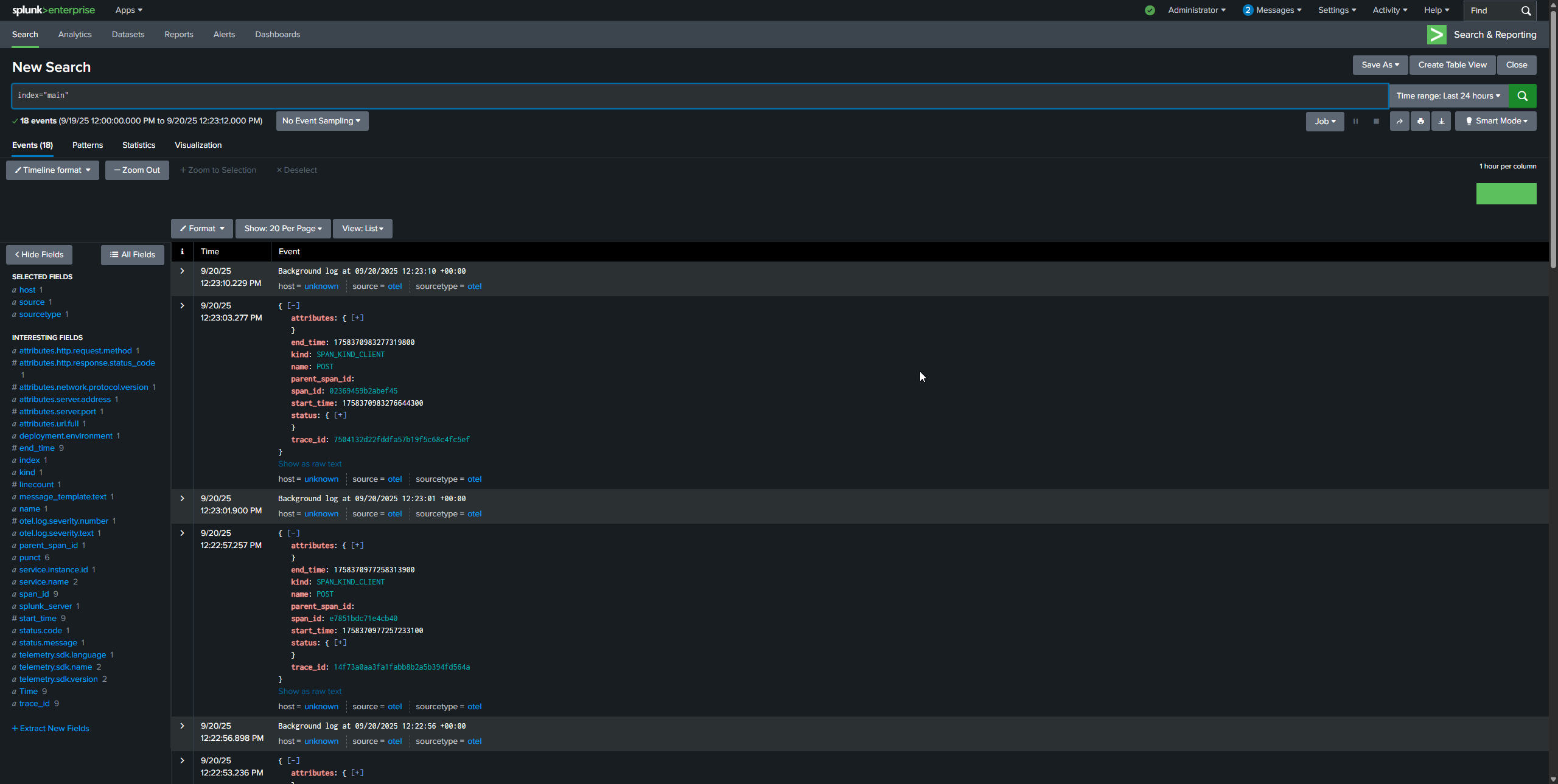Share the search job
1558x784 pixels.
point(1399,121)
